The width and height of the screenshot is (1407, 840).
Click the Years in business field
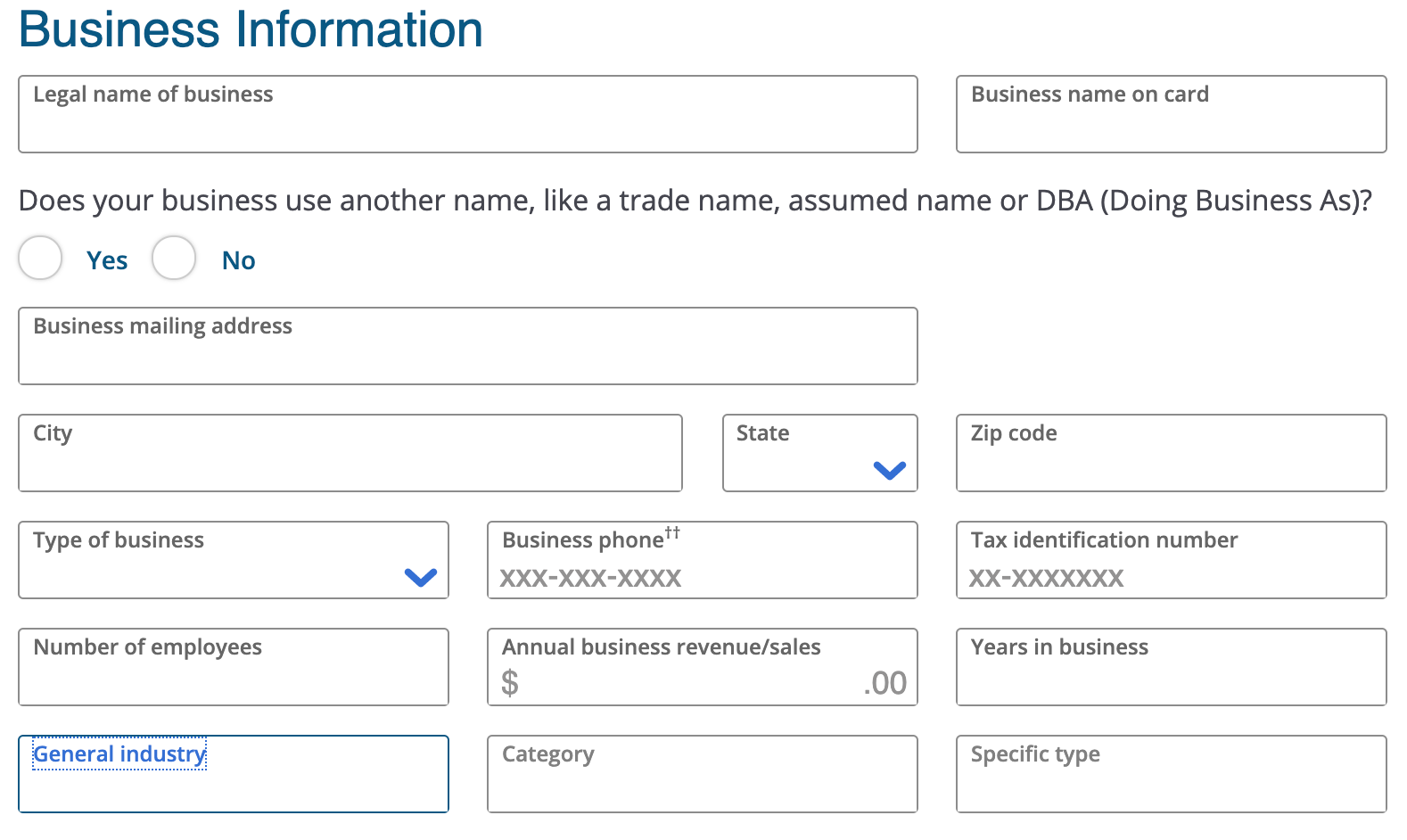[x=1172, y=667]
